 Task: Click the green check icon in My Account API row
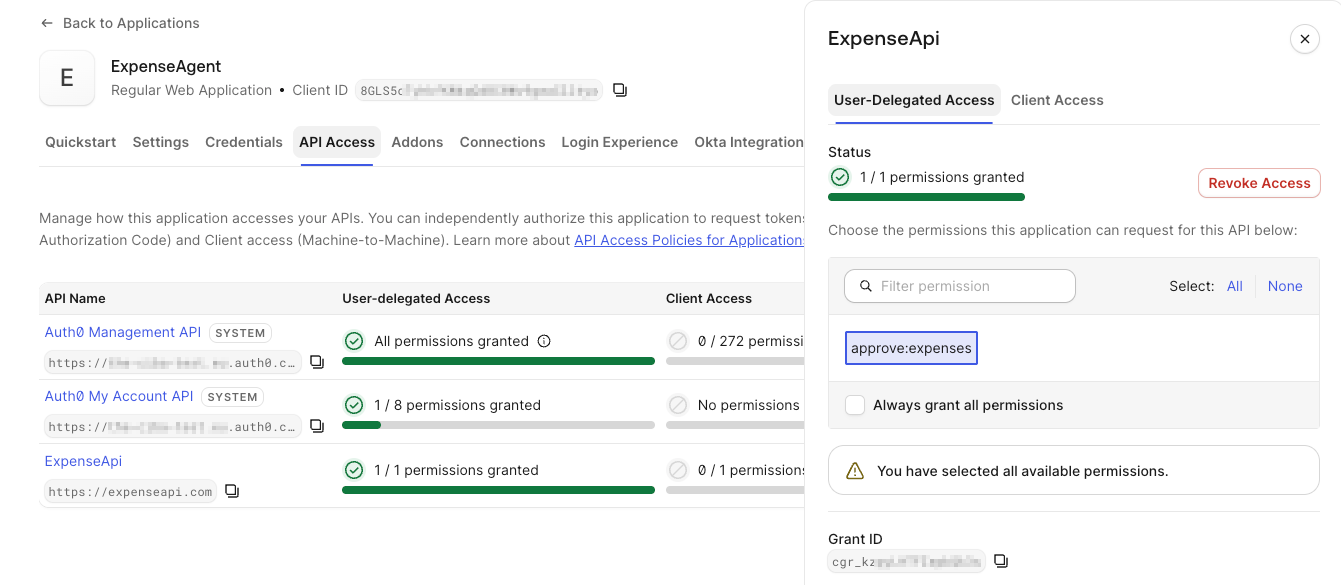click(x=354, y=405)
